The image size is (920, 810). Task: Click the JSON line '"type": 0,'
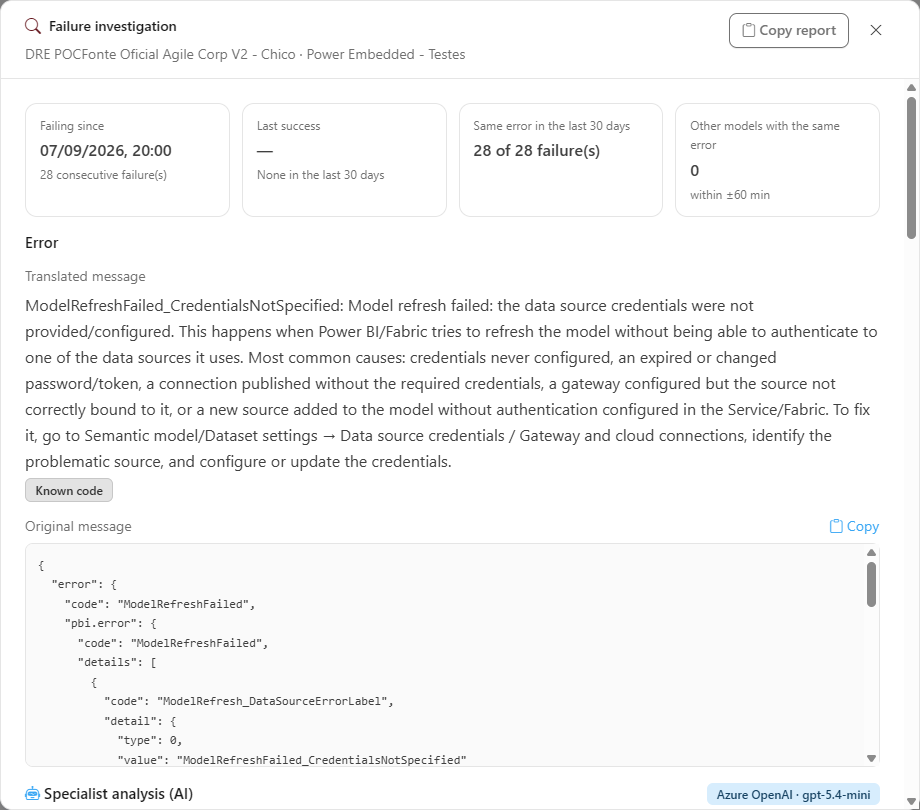(150, 740)
